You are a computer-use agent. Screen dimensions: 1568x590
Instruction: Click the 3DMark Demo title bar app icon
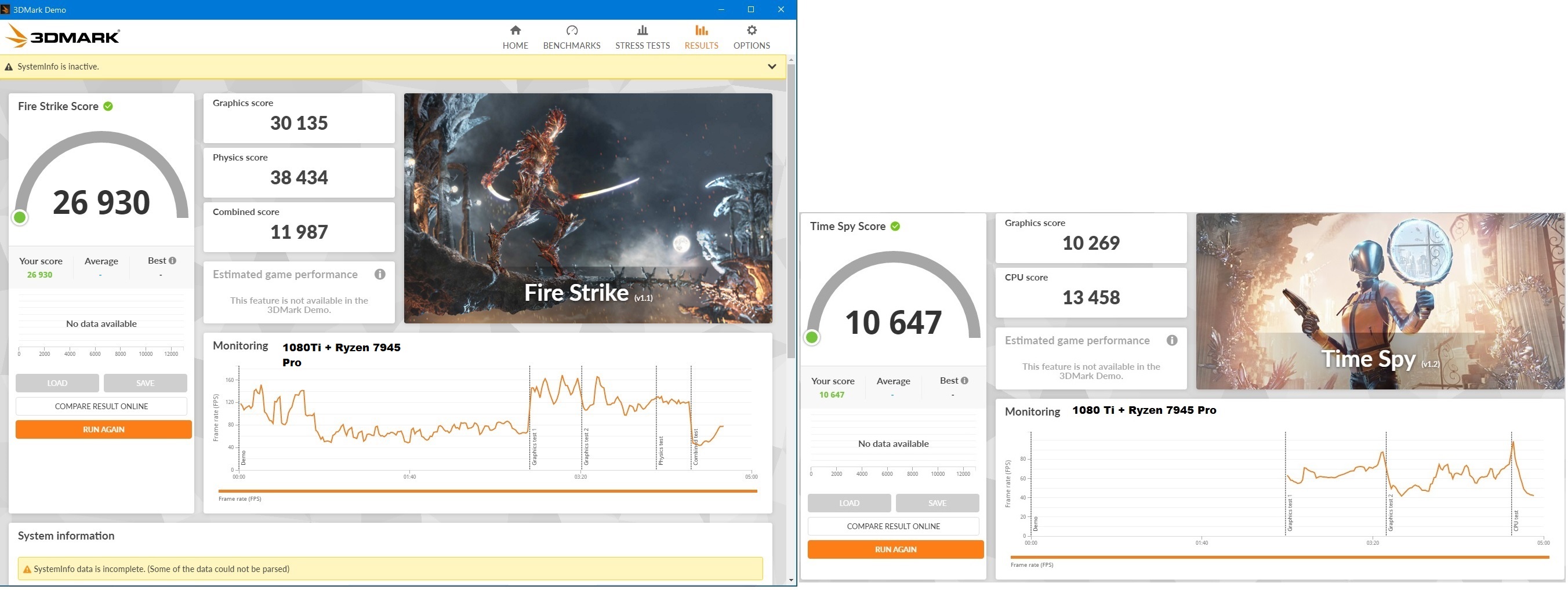[x=5, y=10]
